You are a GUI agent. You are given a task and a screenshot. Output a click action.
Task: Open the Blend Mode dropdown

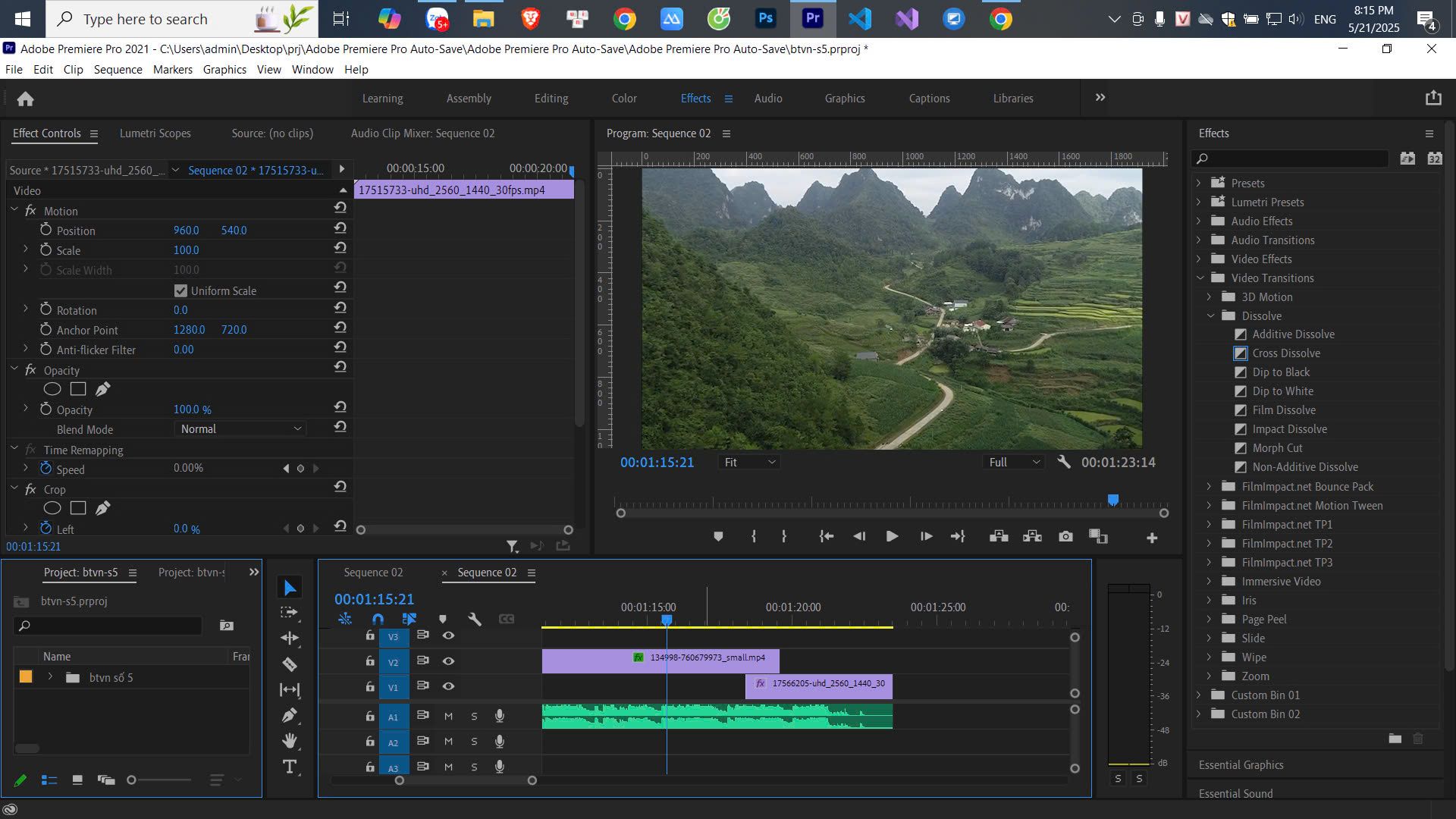240,428
